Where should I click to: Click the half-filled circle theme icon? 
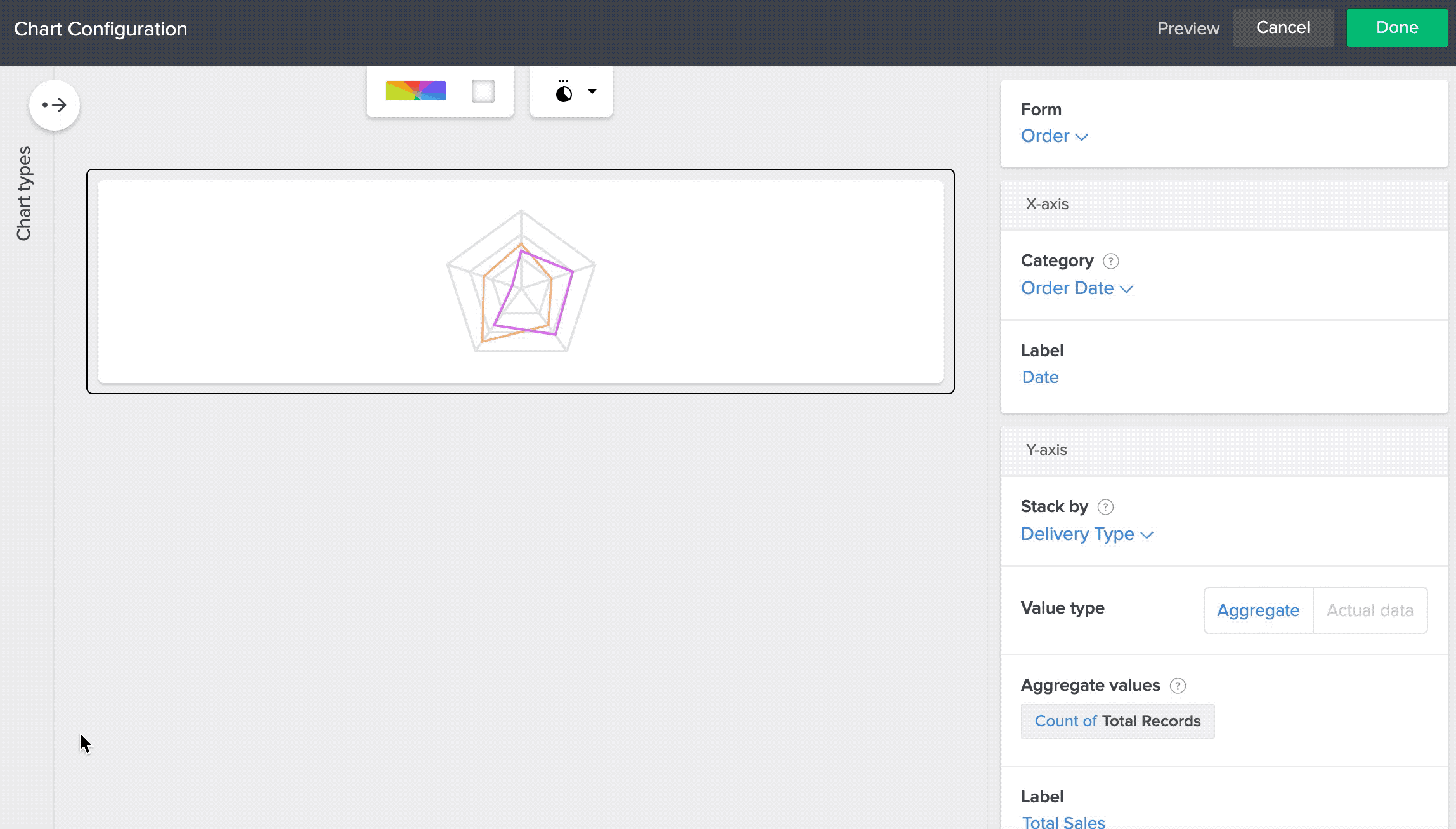click(x=563, y=93)
